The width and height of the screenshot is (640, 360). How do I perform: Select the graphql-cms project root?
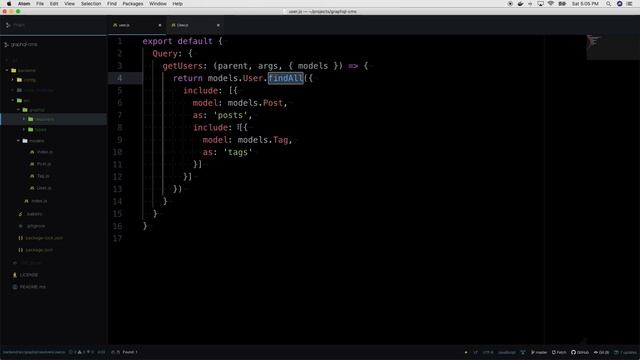coord(21,44)
